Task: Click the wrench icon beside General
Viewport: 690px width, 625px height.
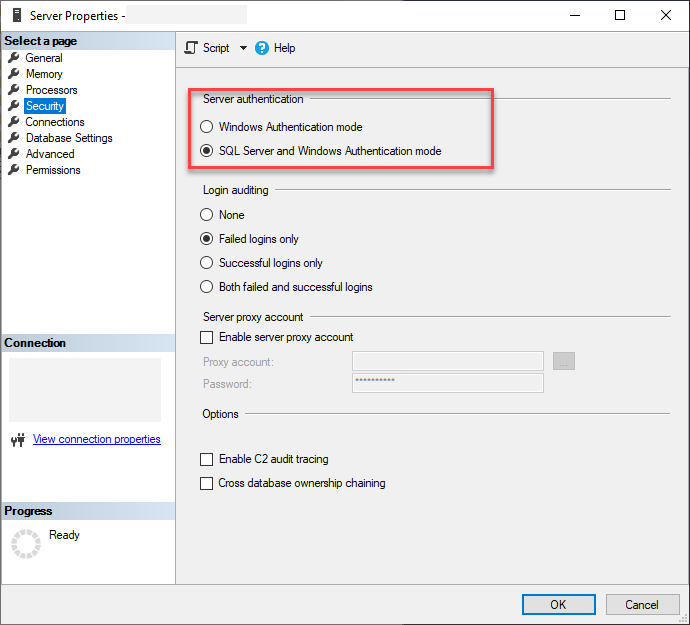Action: (14, 58)
